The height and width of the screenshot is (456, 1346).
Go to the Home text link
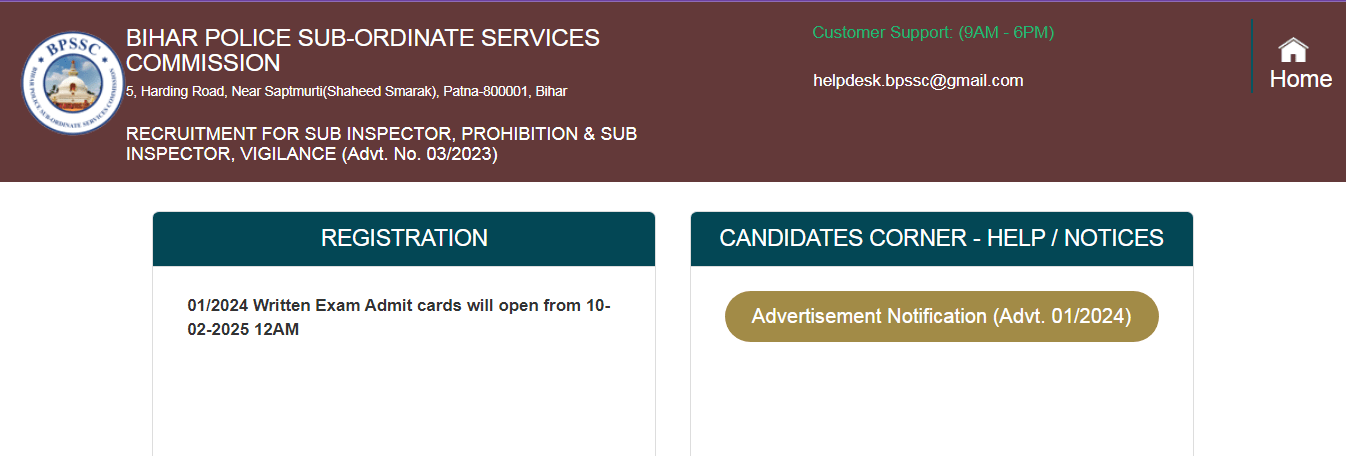click(1300, 79)
